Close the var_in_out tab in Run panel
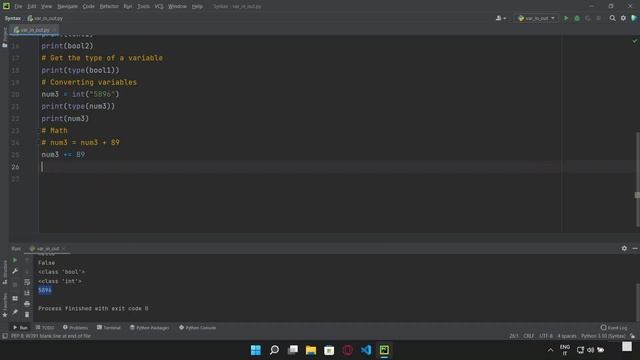 click(x=64, y=249)
